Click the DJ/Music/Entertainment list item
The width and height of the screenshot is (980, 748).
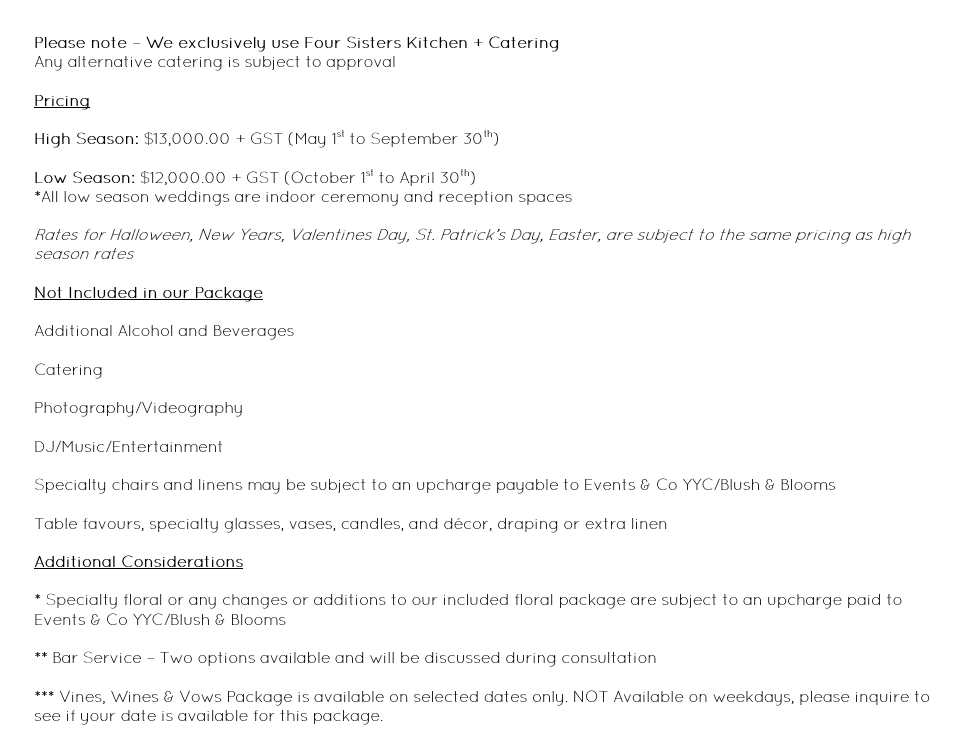(x=128, y=447)
